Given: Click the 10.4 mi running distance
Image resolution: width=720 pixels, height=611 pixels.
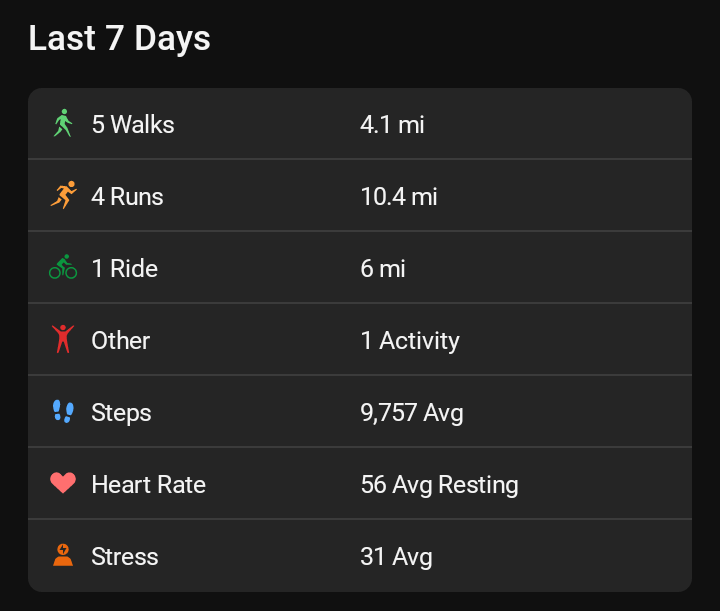Looking at the screenshot, I should [x=399, y=196].
